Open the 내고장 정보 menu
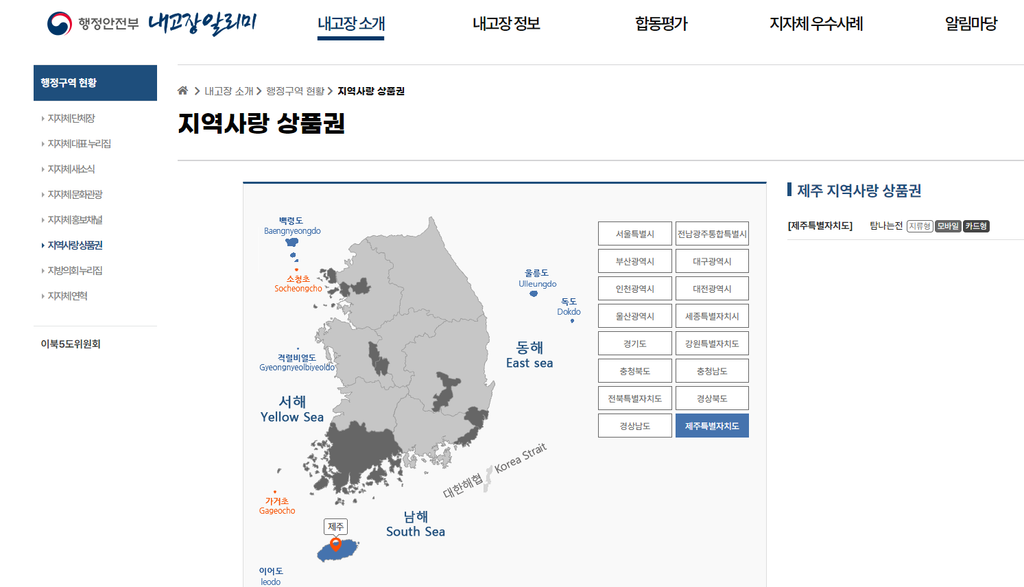The height and width of the screenshot is (587, 1024). click(506, 24)
